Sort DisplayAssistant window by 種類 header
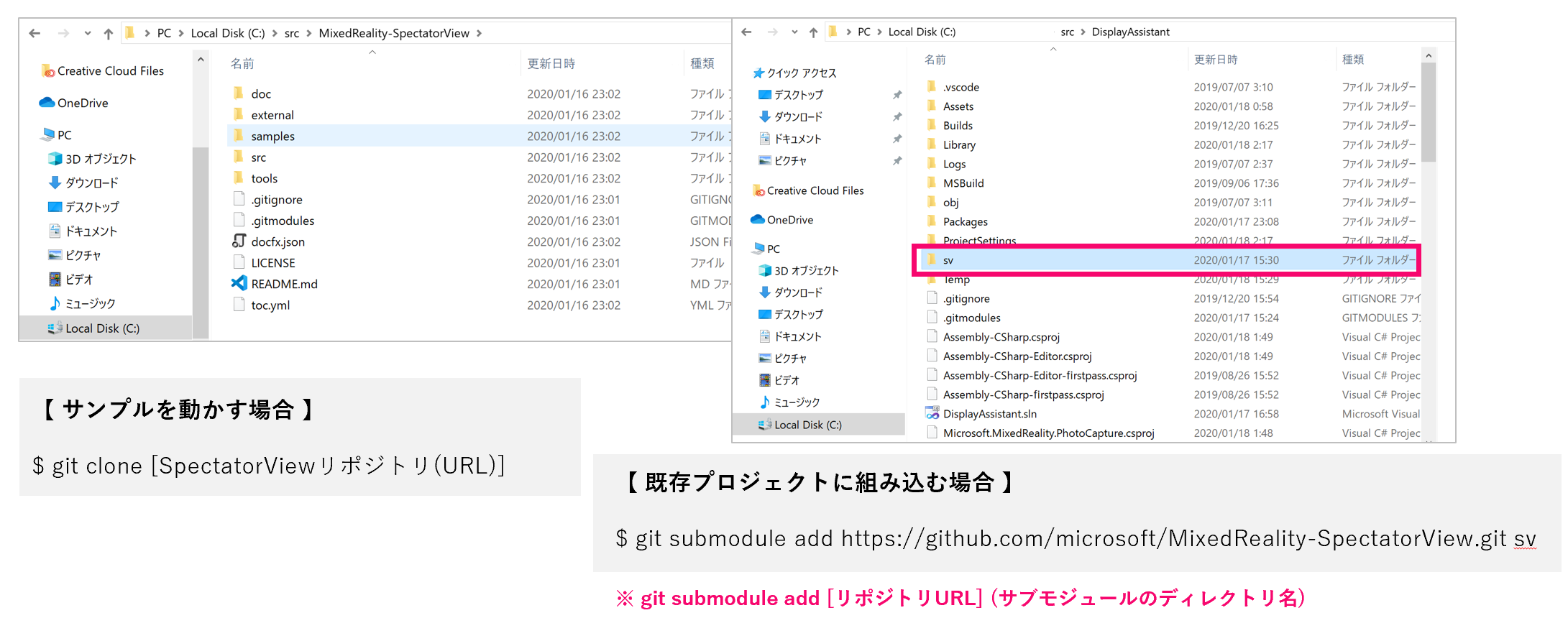The height and width of the screenshot is (618, 1568). click(1353, 59)
